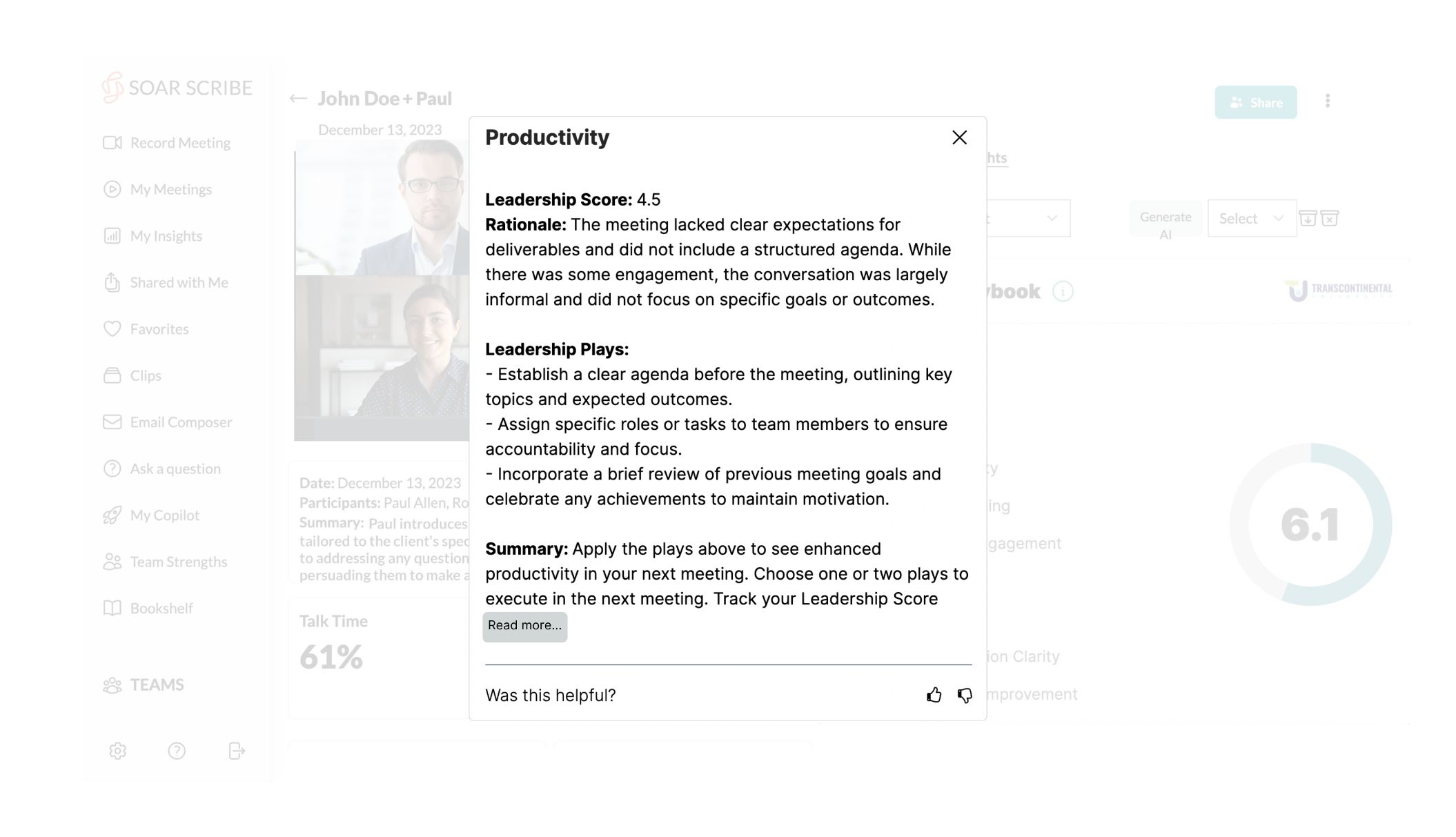Screen dimensions: 1456x837
Task: Click the Favorites icon
Action: (x=113, y=328)
